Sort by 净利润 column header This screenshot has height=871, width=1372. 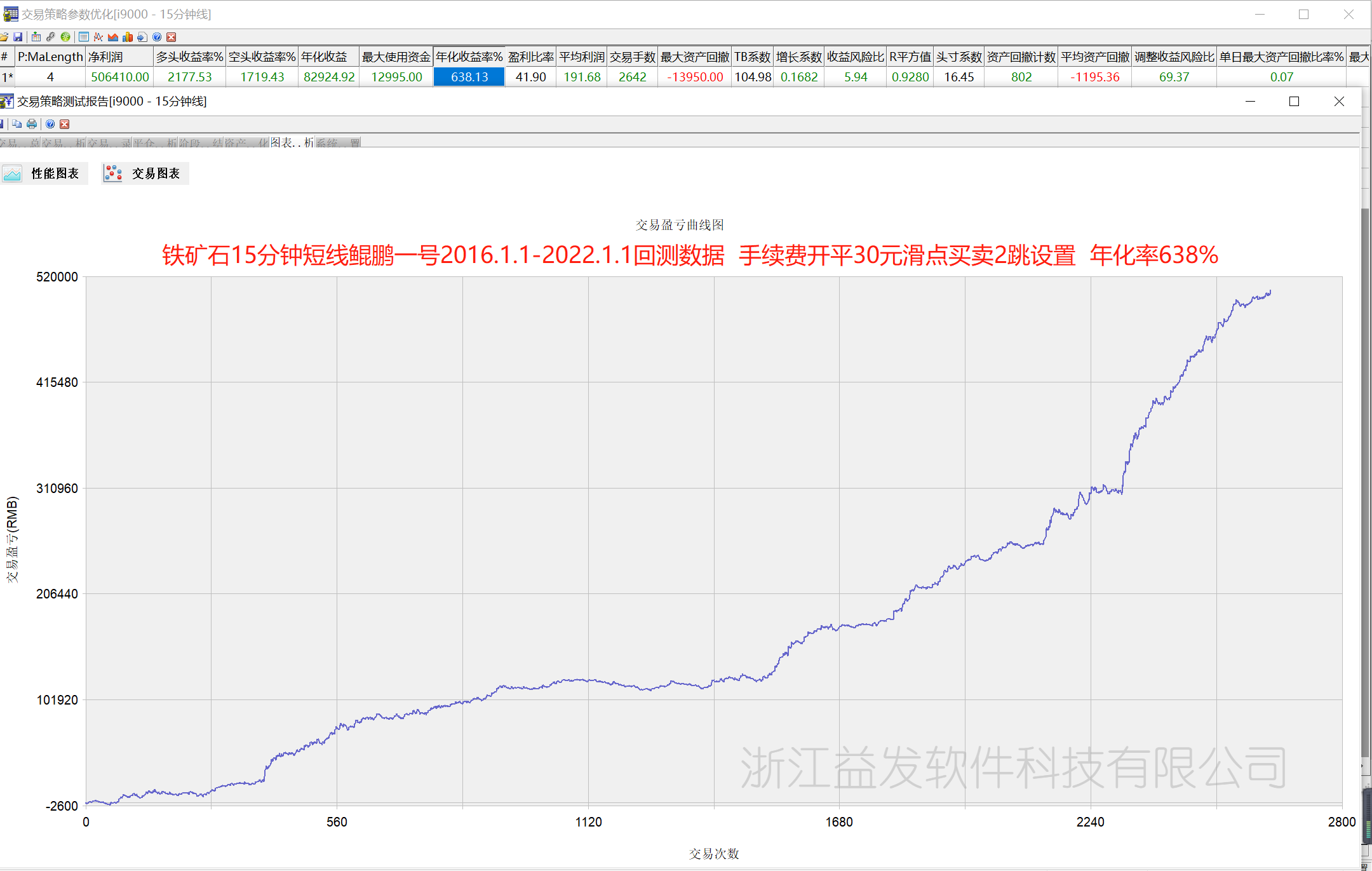[x=119, y=57]
